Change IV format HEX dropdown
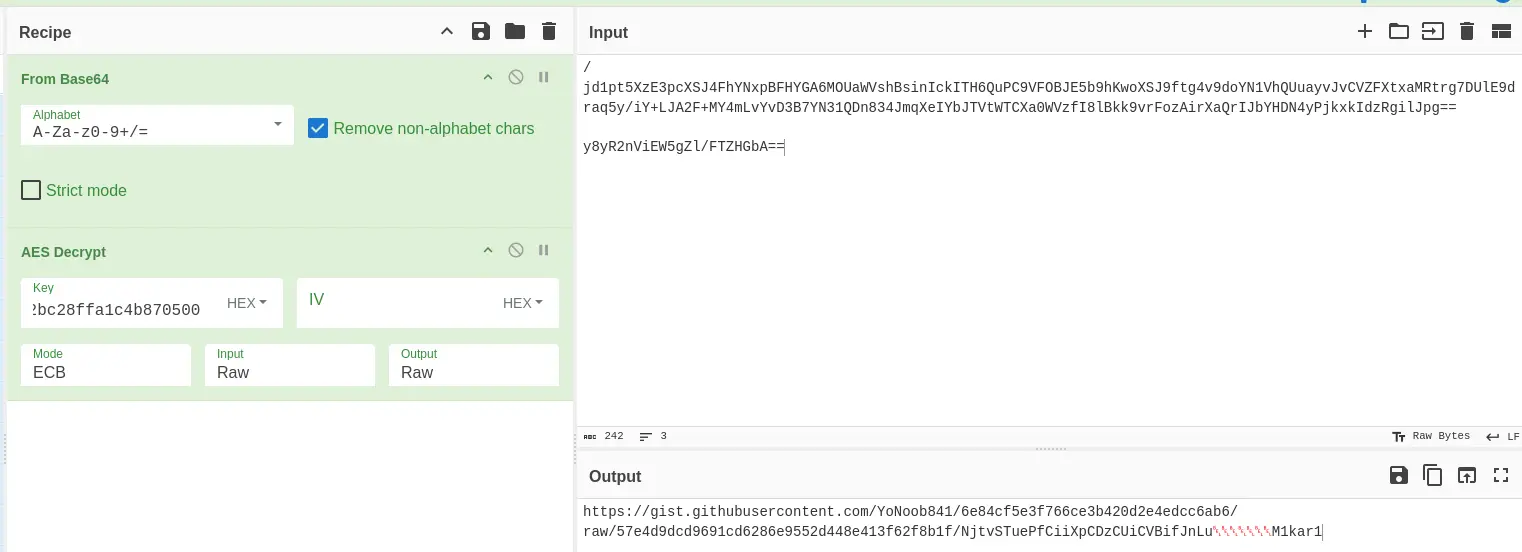 coord(523,303)
